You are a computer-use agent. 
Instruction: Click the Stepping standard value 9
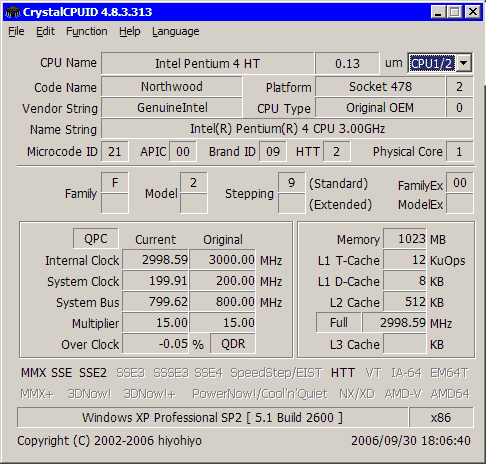(x=292, y=182)
